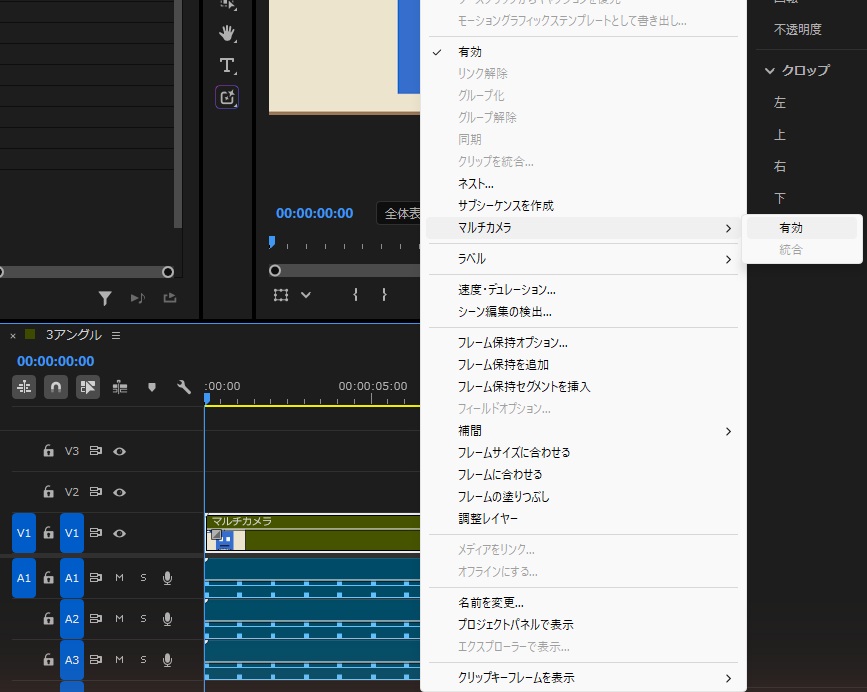This screenshot has height=692, width=867.
Task: Toggle sync lock for A2
Action: click(96, 618)
